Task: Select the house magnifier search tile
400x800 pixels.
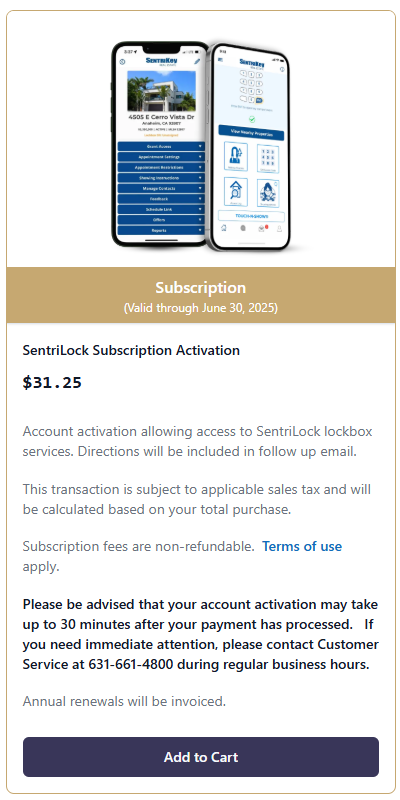Action: 236,192
